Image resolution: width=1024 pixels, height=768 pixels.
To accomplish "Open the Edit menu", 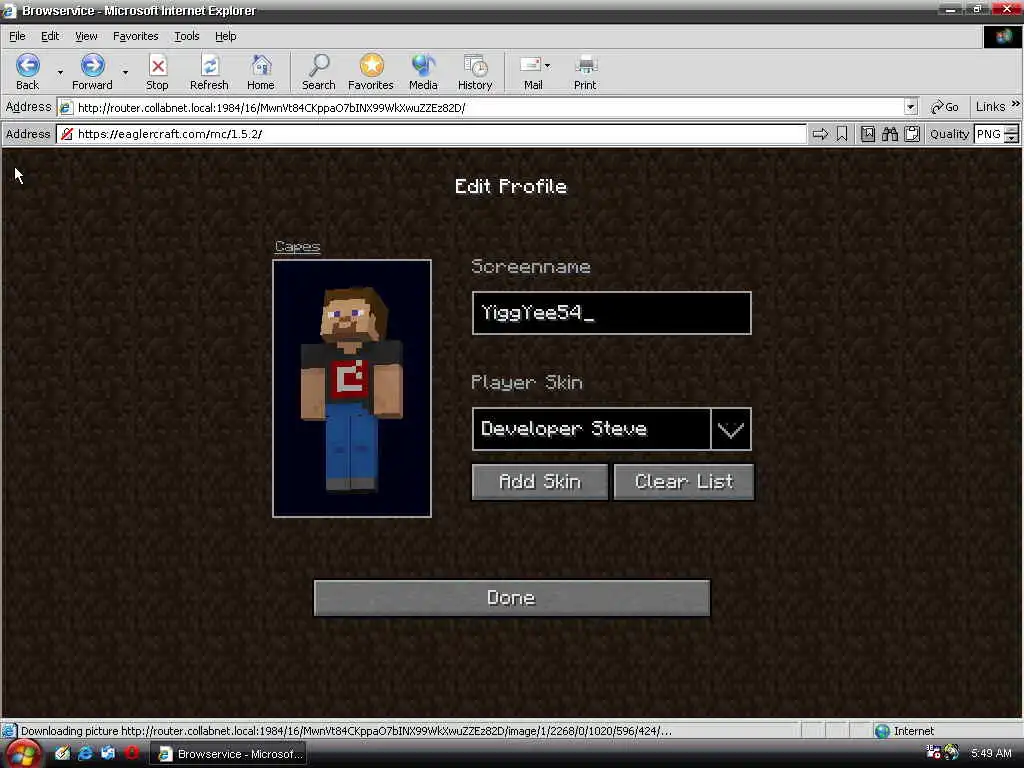I will (x=50, y=37).
